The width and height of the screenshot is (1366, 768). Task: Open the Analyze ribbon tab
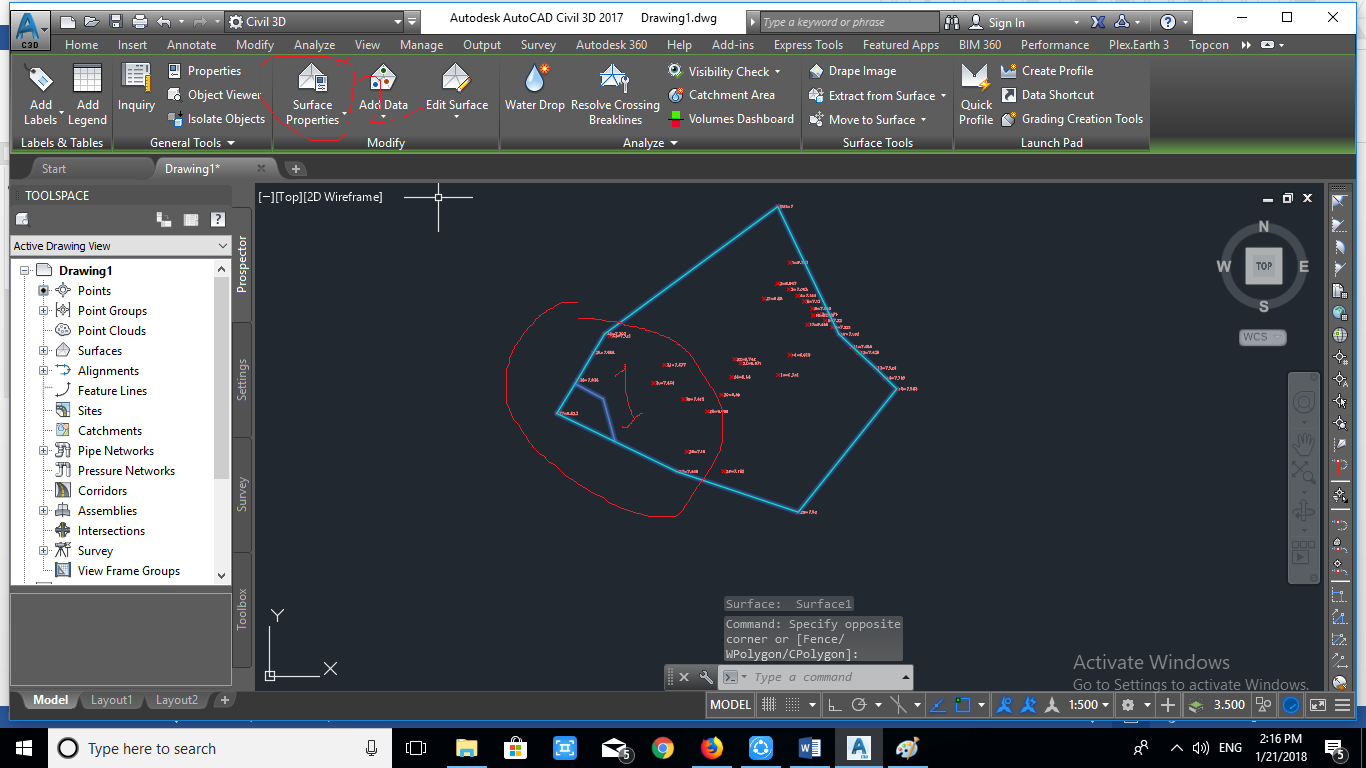tap(315, 45)
